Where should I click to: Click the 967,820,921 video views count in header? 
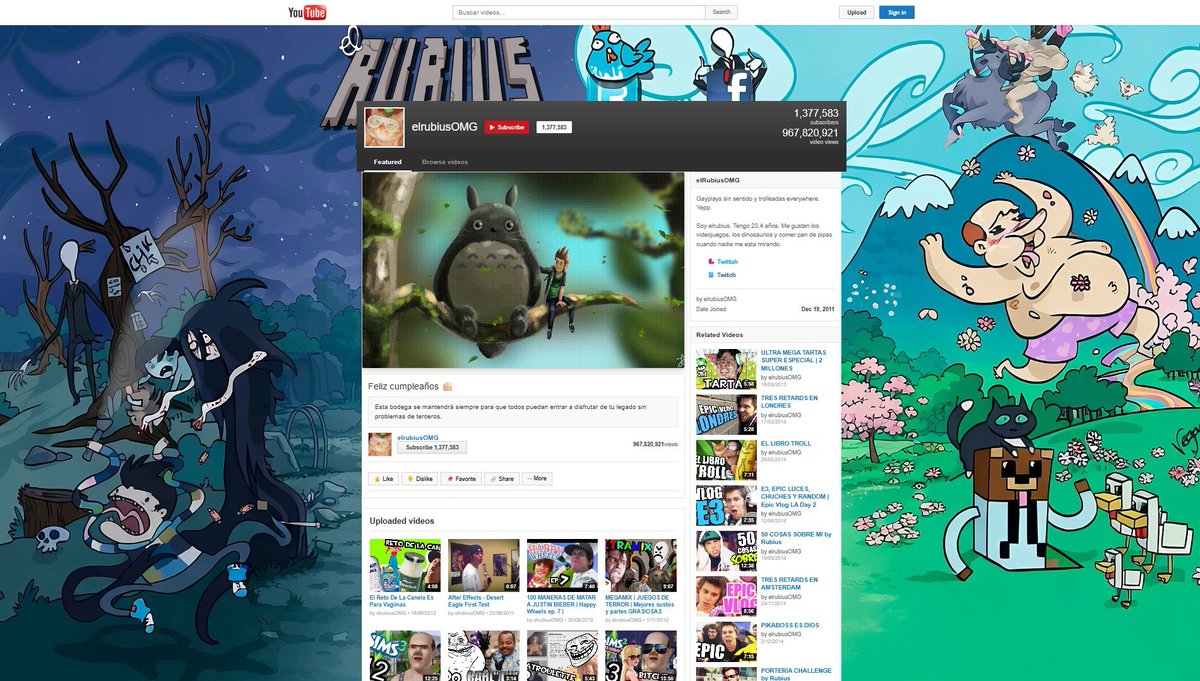(810, 133)
